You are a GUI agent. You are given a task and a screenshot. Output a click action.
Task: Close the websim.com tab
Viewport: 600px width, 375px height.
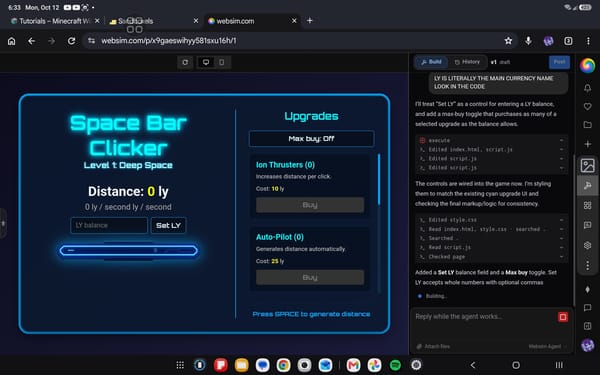click(294, 21)
